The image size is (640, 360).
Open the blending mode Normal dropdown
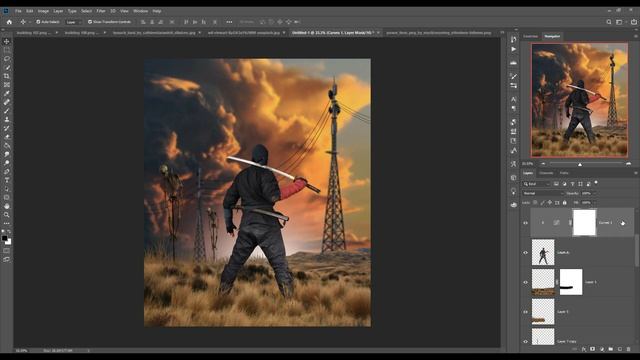[543, 193]
